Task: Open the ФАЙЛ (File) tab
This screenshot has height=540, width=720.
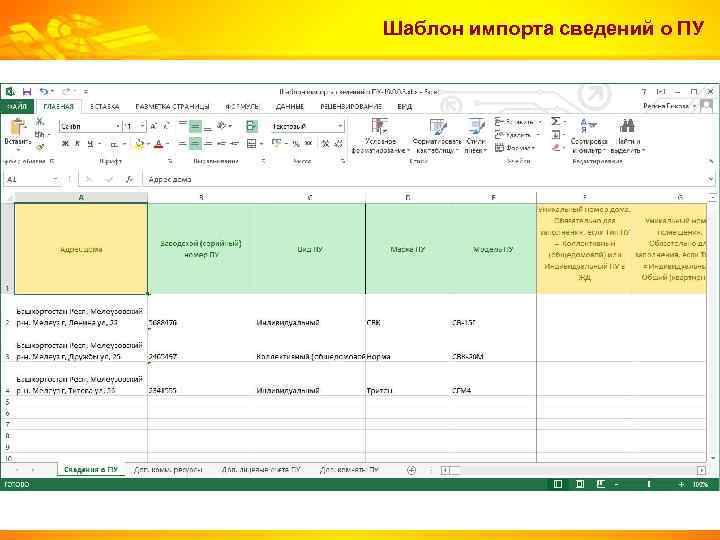Action: pos(17,107)
